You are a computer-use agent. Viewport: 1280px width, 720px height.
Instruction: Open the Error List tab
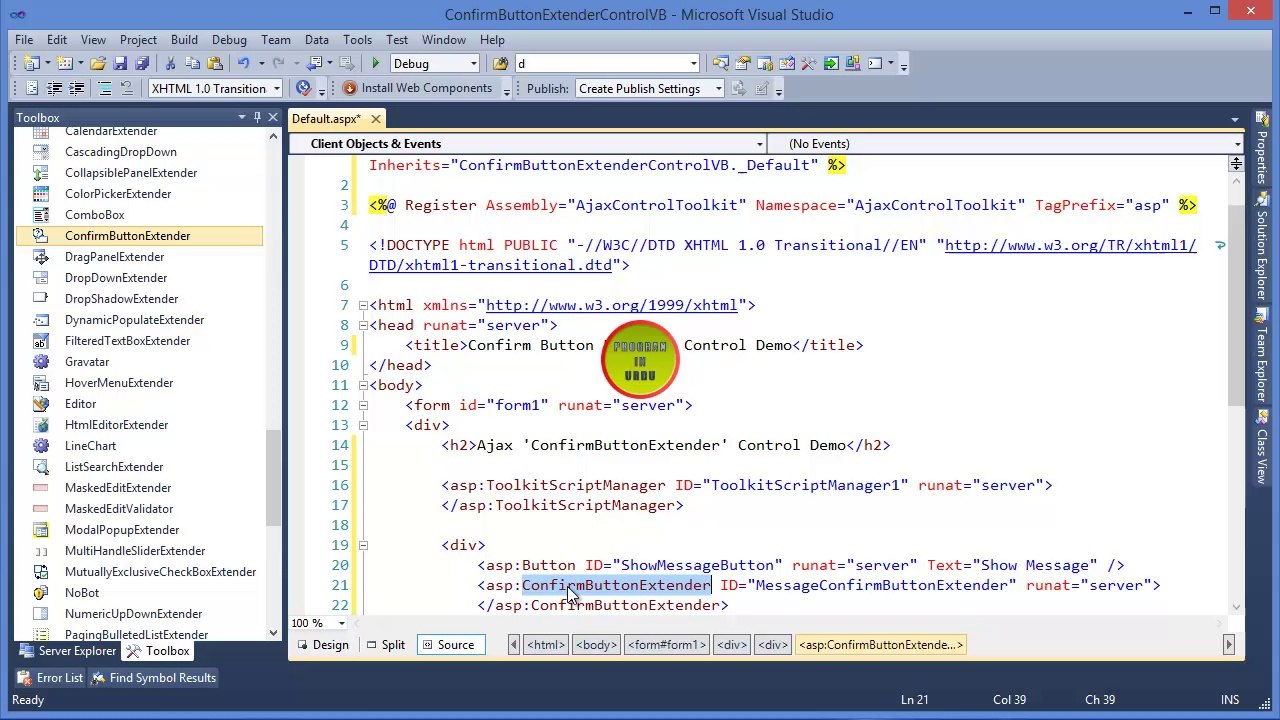[51, 678]
